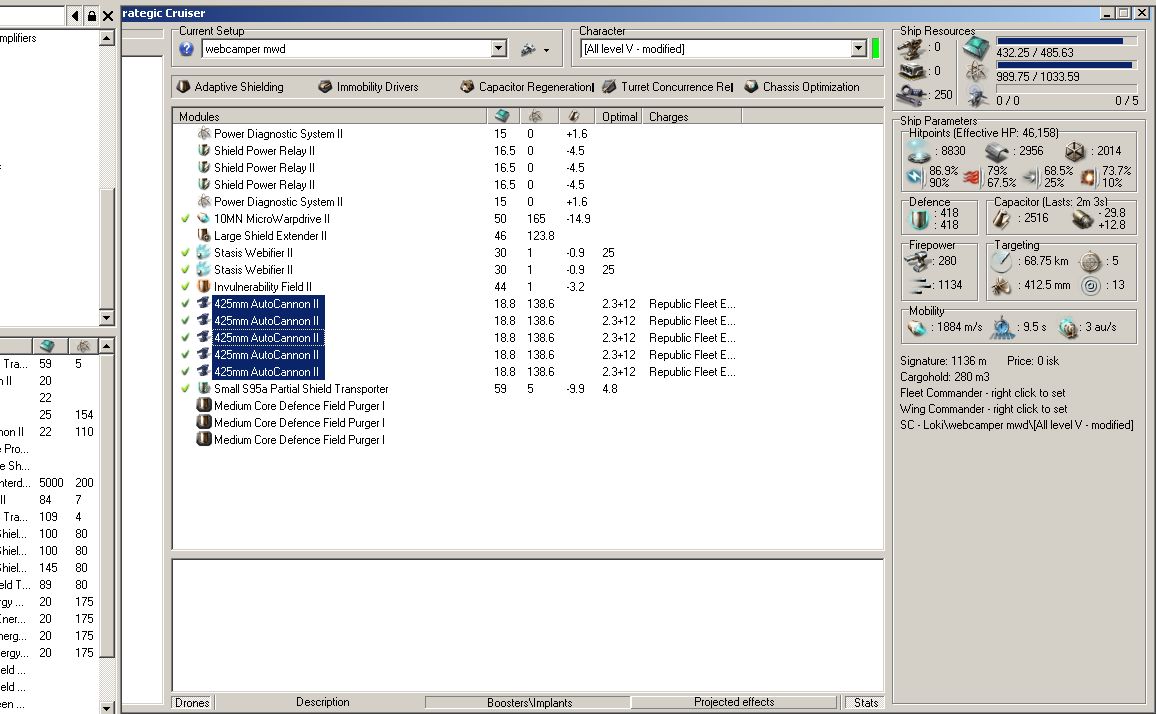The image size is (1156, 714).
Task: Click the Adaptive Shielding subsystem icon
Action: pos(184,87)
